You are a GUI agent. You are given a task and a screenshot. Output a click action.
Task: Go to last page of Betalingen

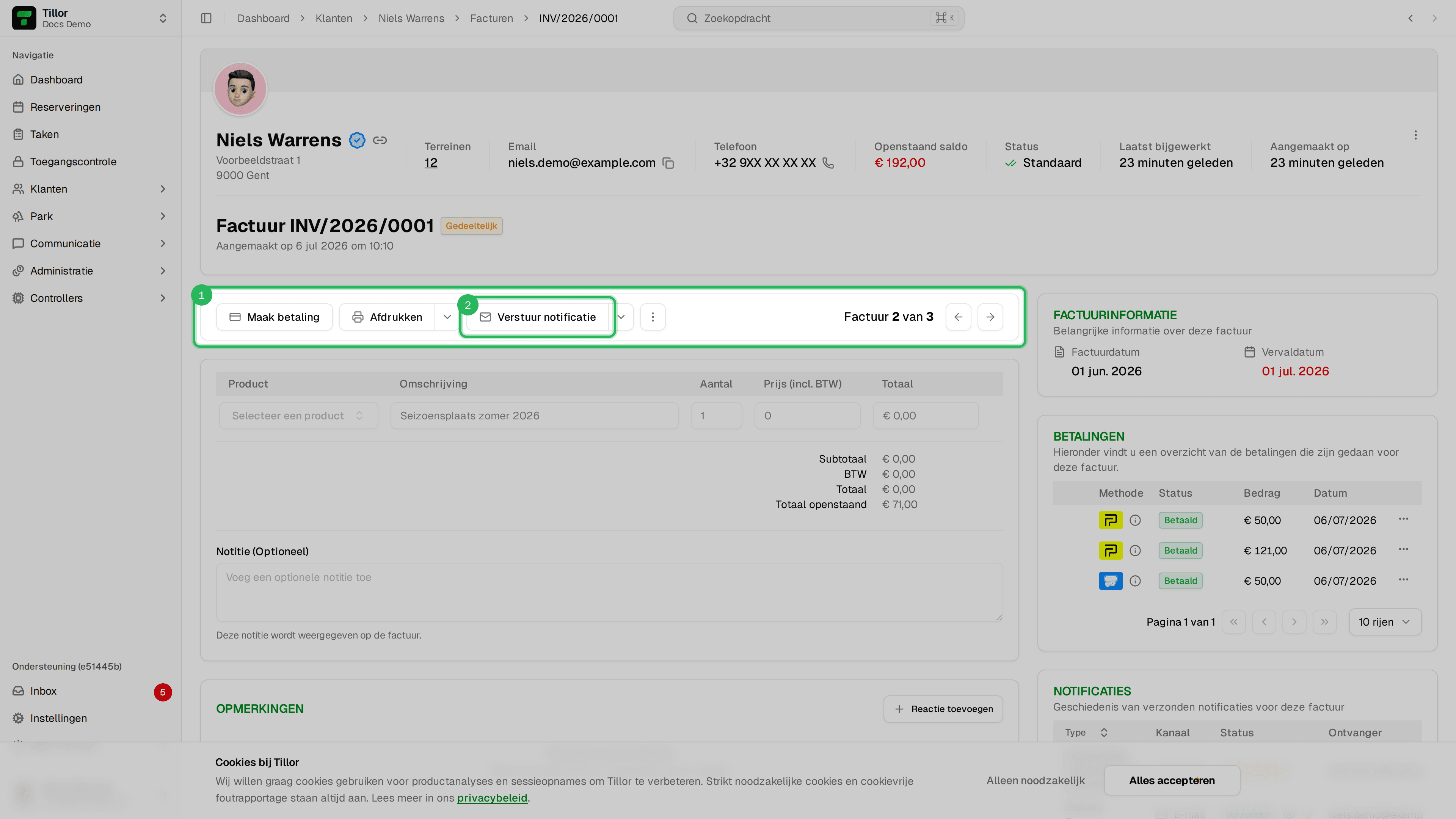[x=1324, y=622]
